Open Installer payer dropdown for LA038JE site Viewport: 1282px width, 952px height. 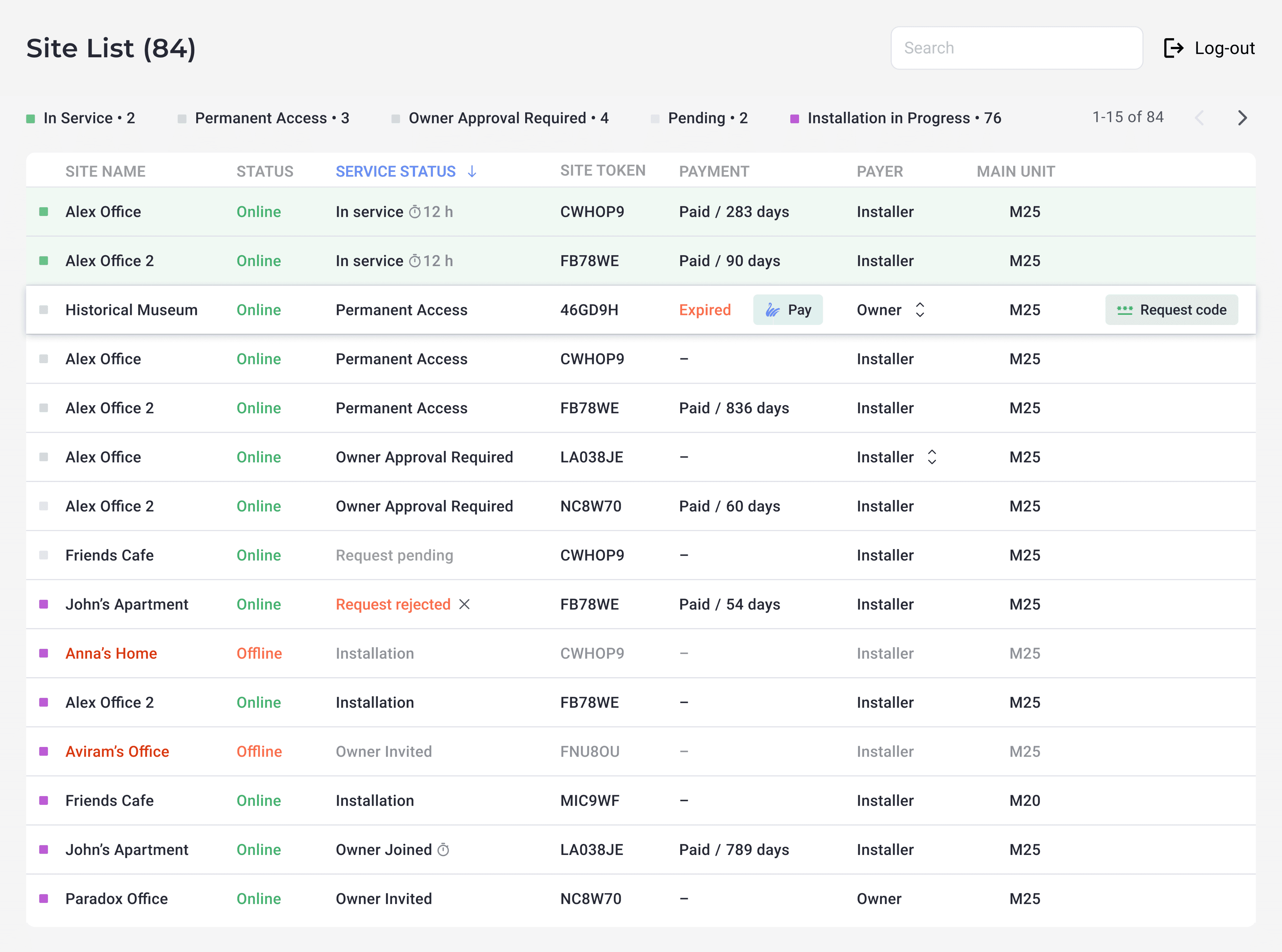[x=932, y=457]
